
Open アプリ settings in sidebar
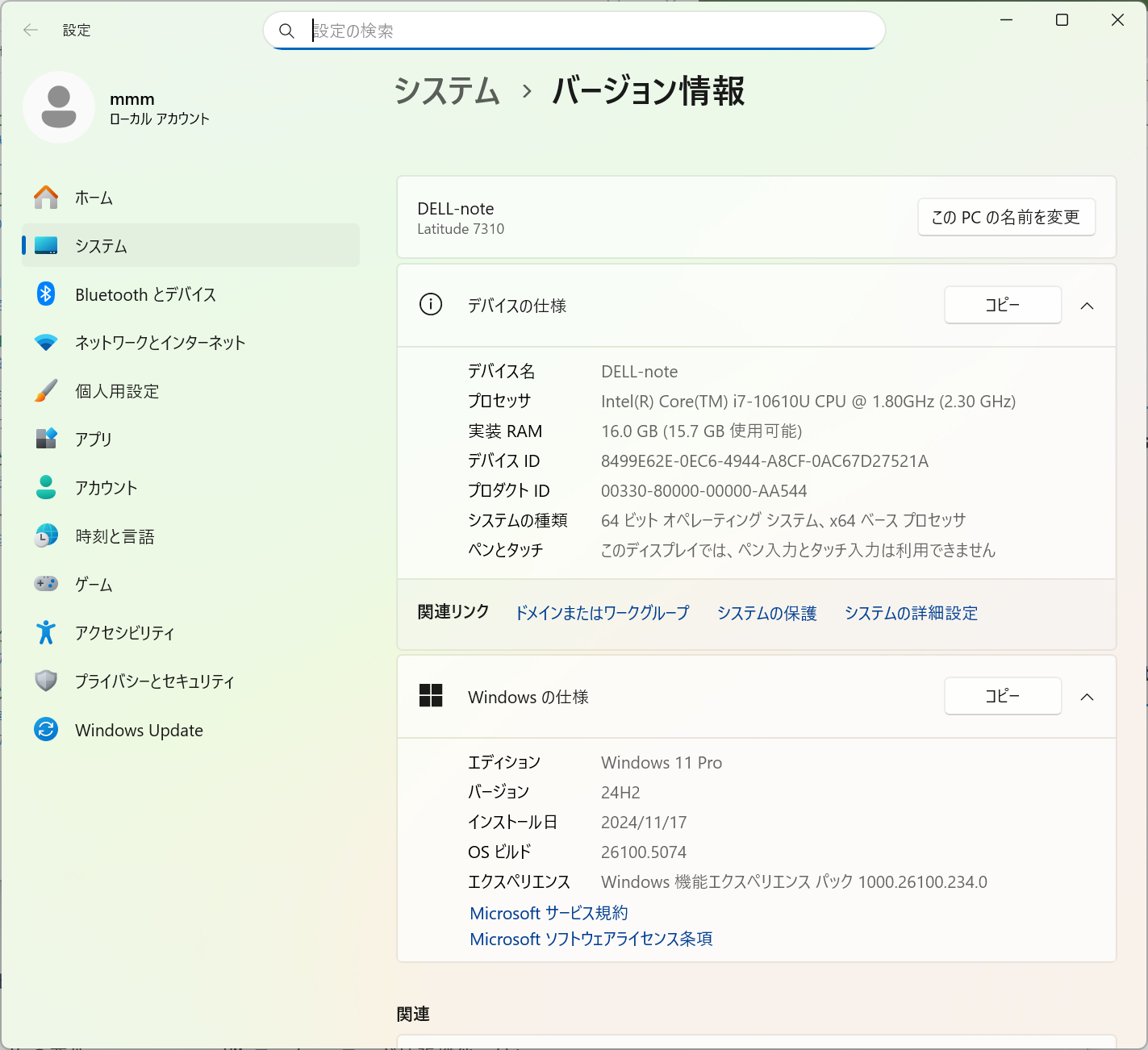(190, 440)
